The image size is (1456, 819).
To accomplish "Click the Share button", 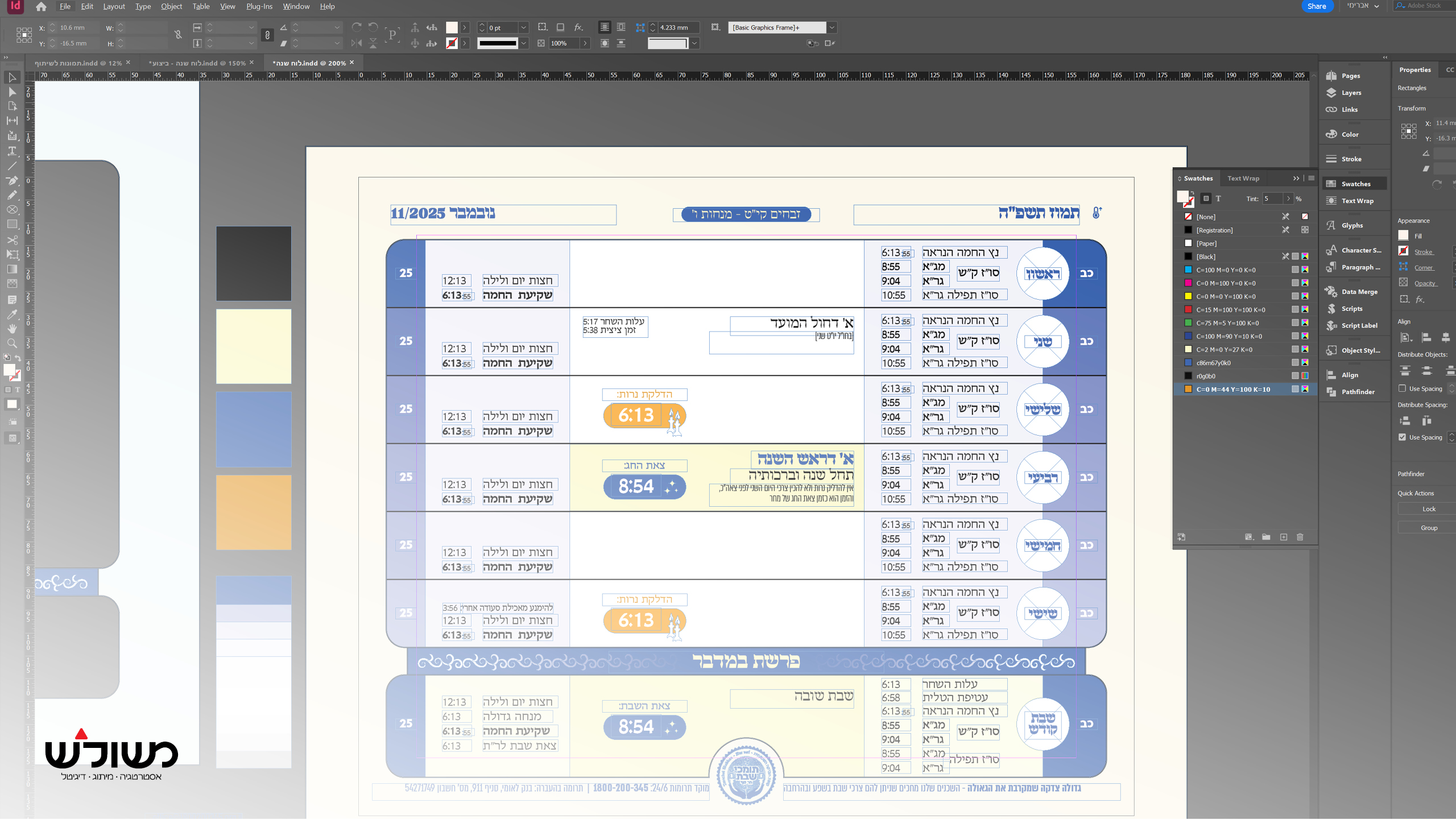I will [x=1316, y=6].
